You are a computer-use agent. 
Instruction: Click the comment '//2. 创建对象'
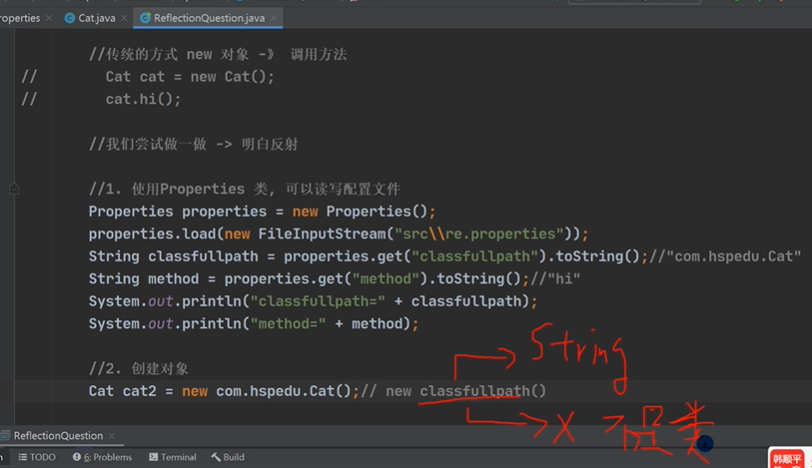138,369
